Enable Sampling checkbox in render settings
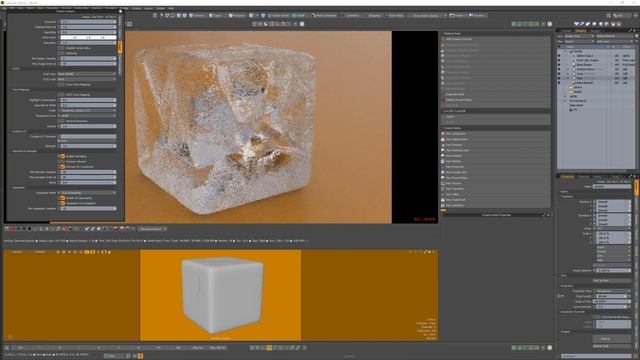The height and width of the screenshot is (360, 640). click(62, 156)
